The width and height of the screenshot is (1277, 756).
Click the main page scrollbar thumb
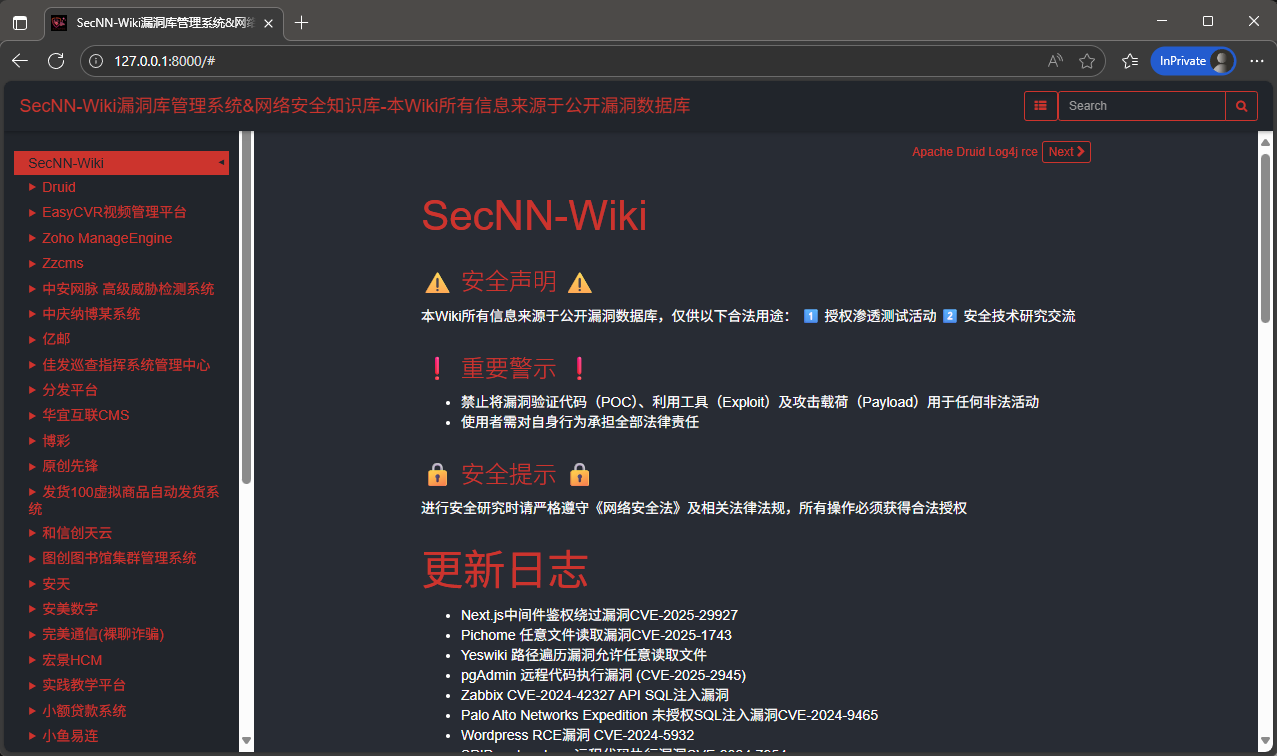point(1265,237)
